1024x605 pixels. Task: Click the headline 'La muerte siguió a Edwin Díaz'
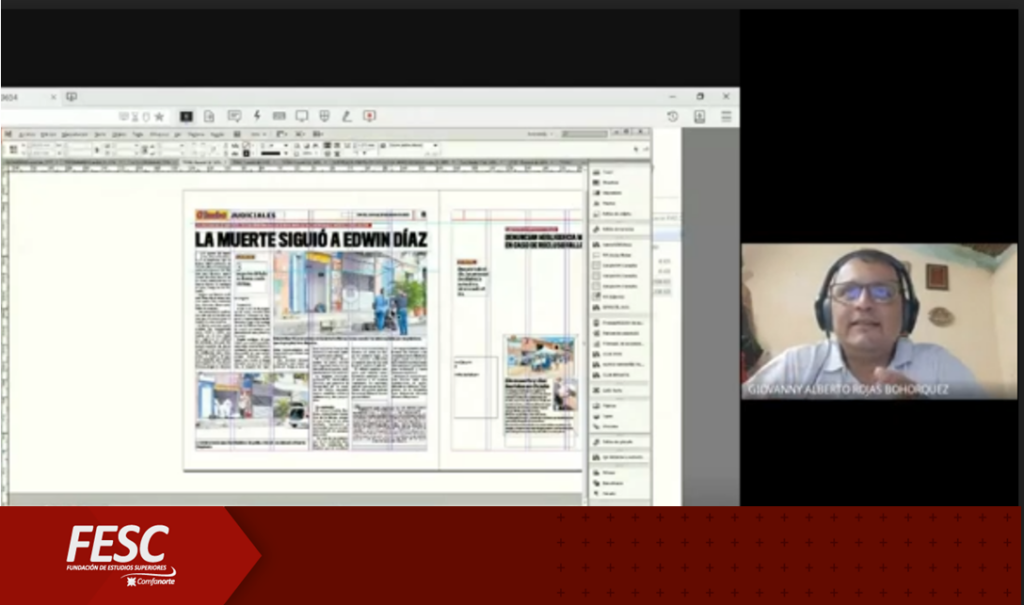311,239
